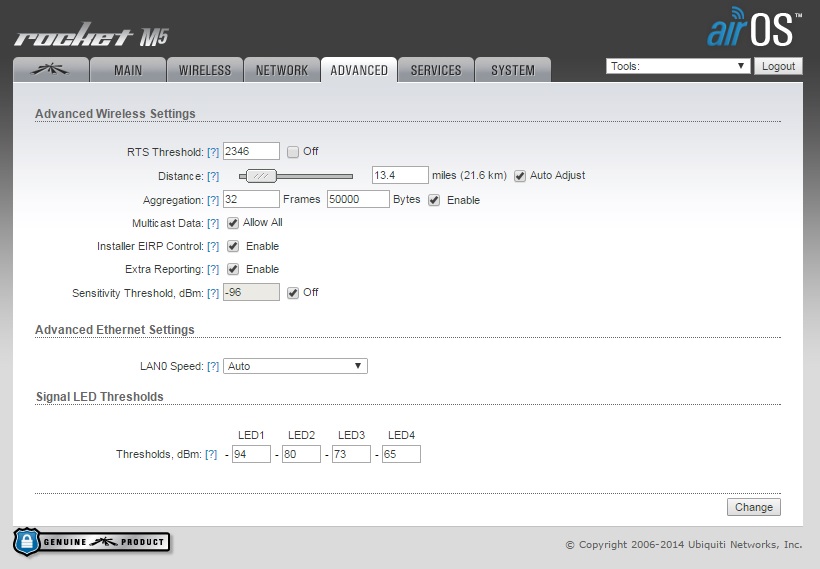The width and height of the screenshot is (820, 569).
Task: Toggle Aggregation Enable checkbox
Action: coord(434,200)
